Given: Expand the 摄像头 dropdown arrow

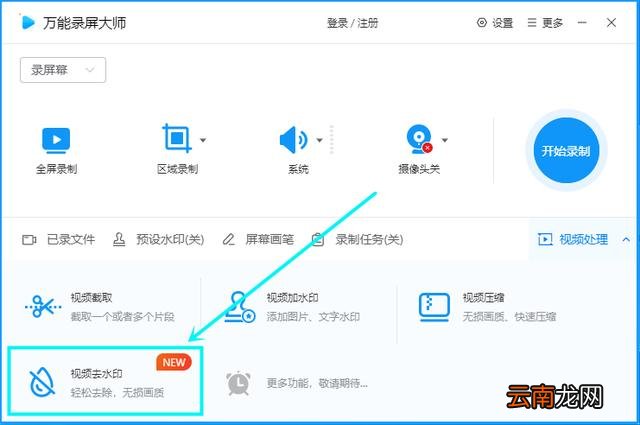Looking at the screenshot, I should (x=445, y=140).
